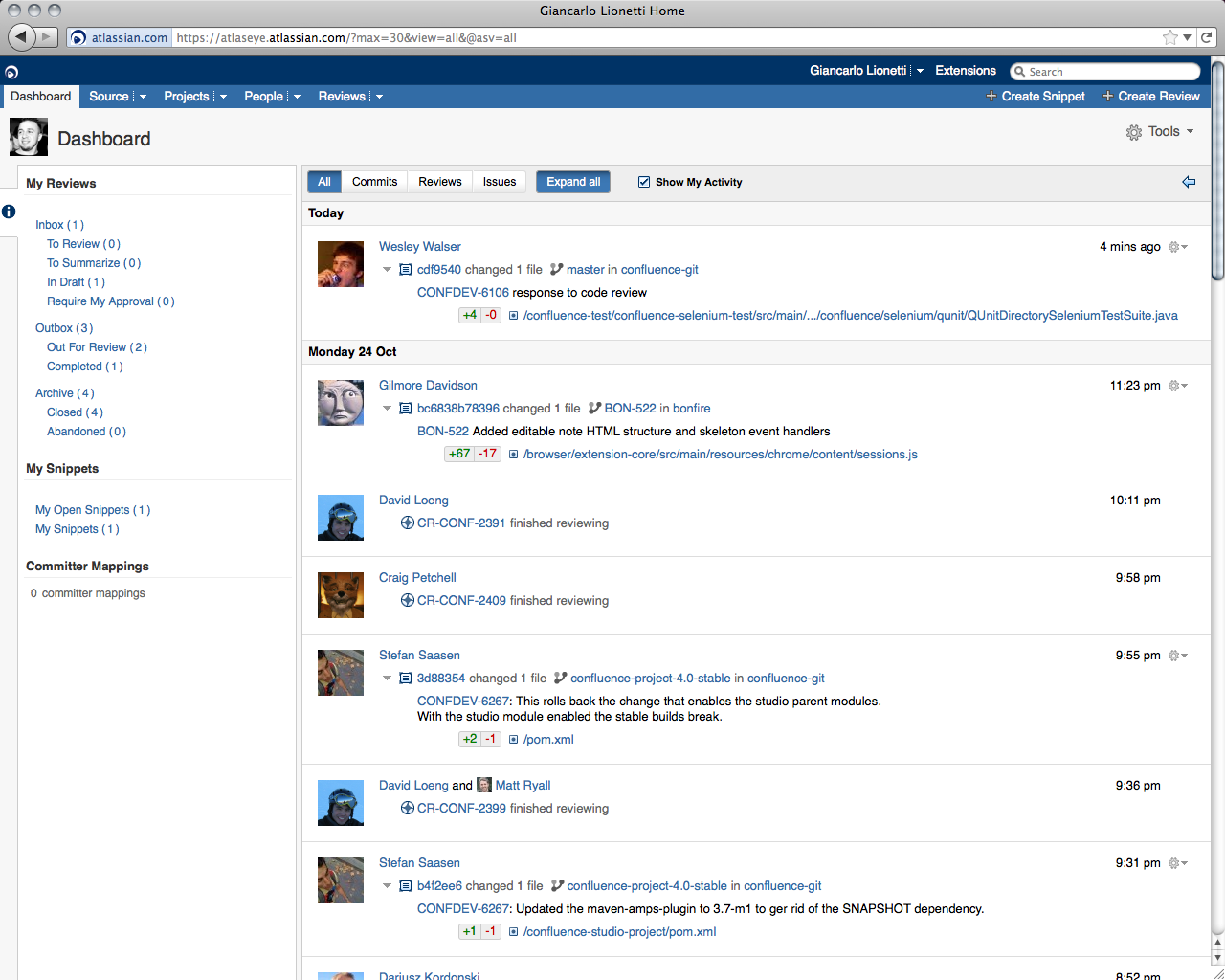Toggle the Show My Activity checkbox
This screenshot has width=1225, height=980.
tap(644, 182)
